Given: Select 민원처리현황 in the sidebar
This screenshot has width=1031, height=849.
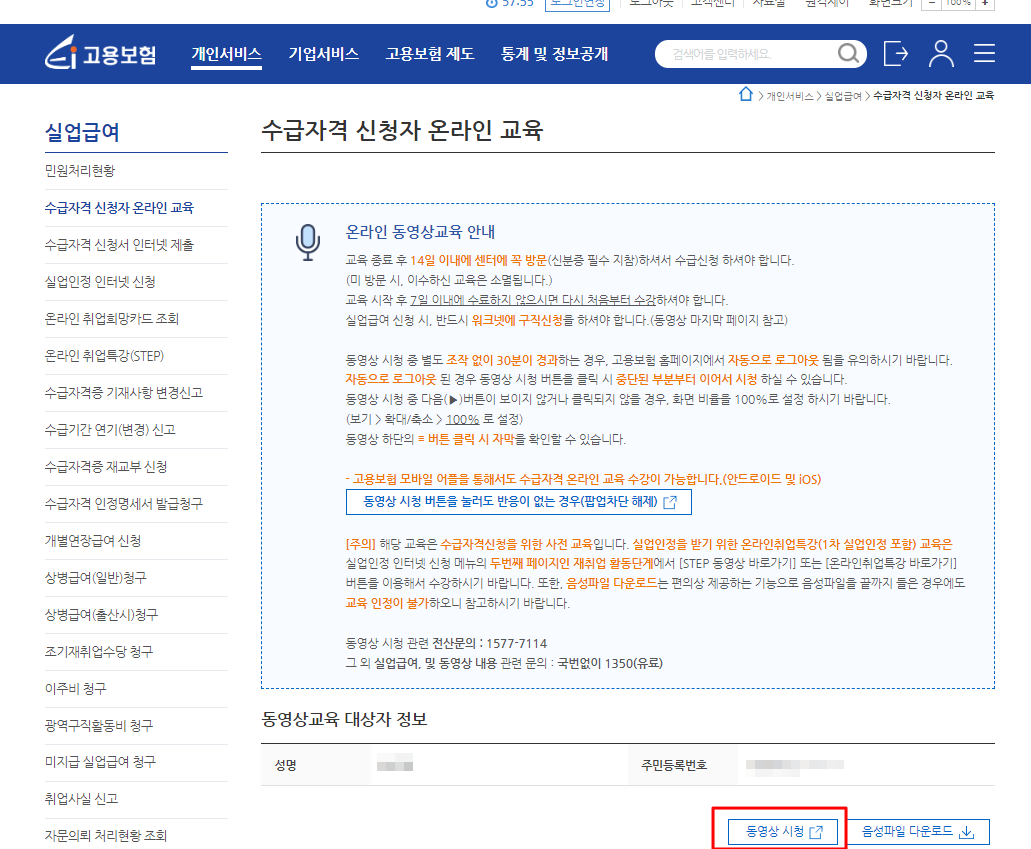Looking at the screenshot, I should [x=80, y=171].
